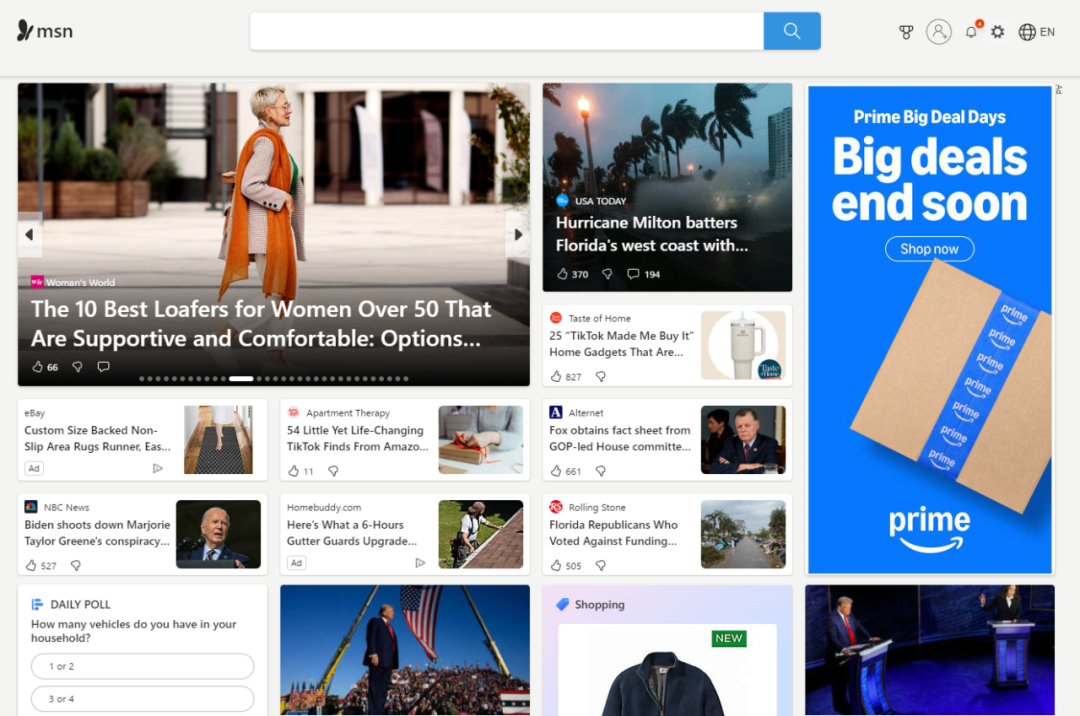Dislike the Taste of Home gadgets article

601,377
